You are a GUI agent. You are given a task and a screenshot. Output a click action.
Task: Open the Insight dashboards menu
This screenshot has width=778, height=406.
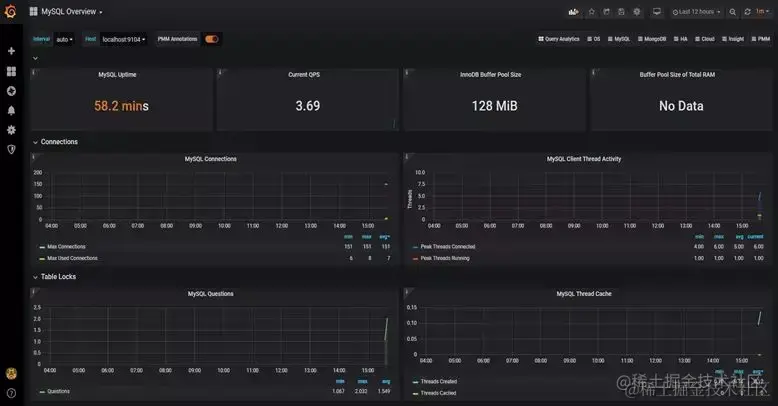(x=733, y=39)
